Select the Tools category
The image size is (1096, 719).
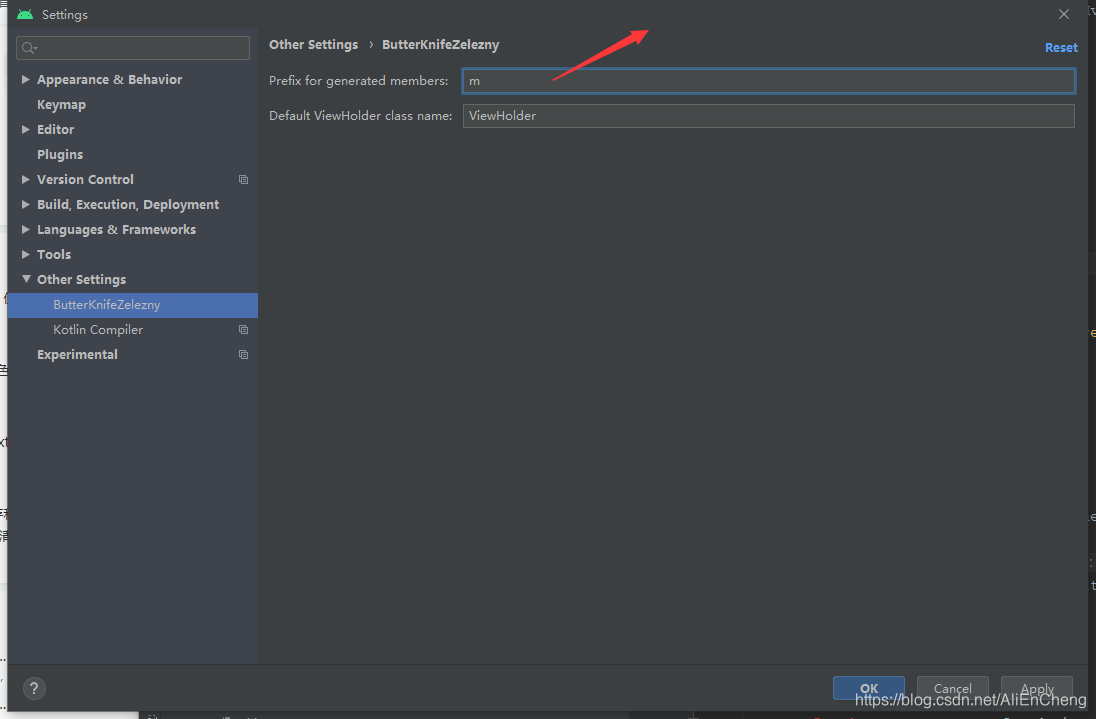54,254
